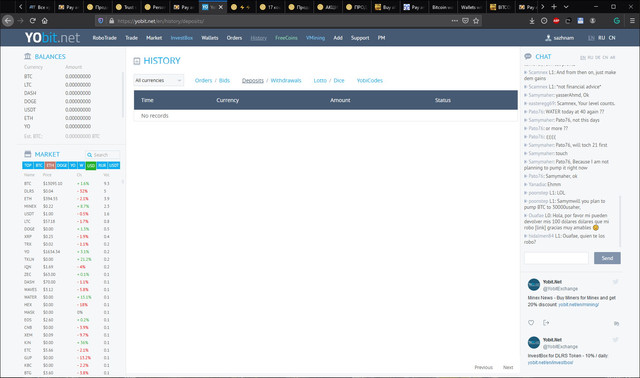This screenshot has height=378, width=640.
Task: Go back with the browser back arrow
Action: click(8, 21)
